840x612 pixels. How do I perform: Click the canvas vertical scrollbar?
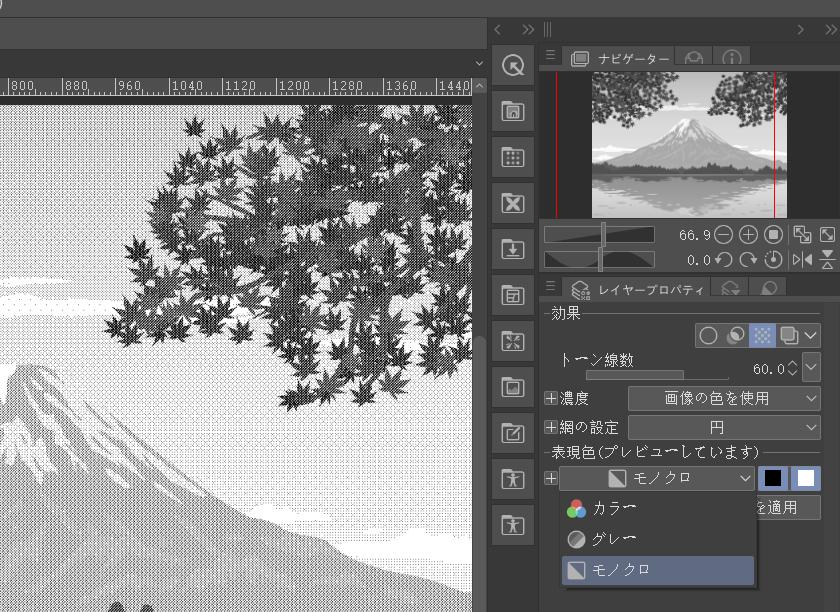pyautogui.click(x=479, y=472)
